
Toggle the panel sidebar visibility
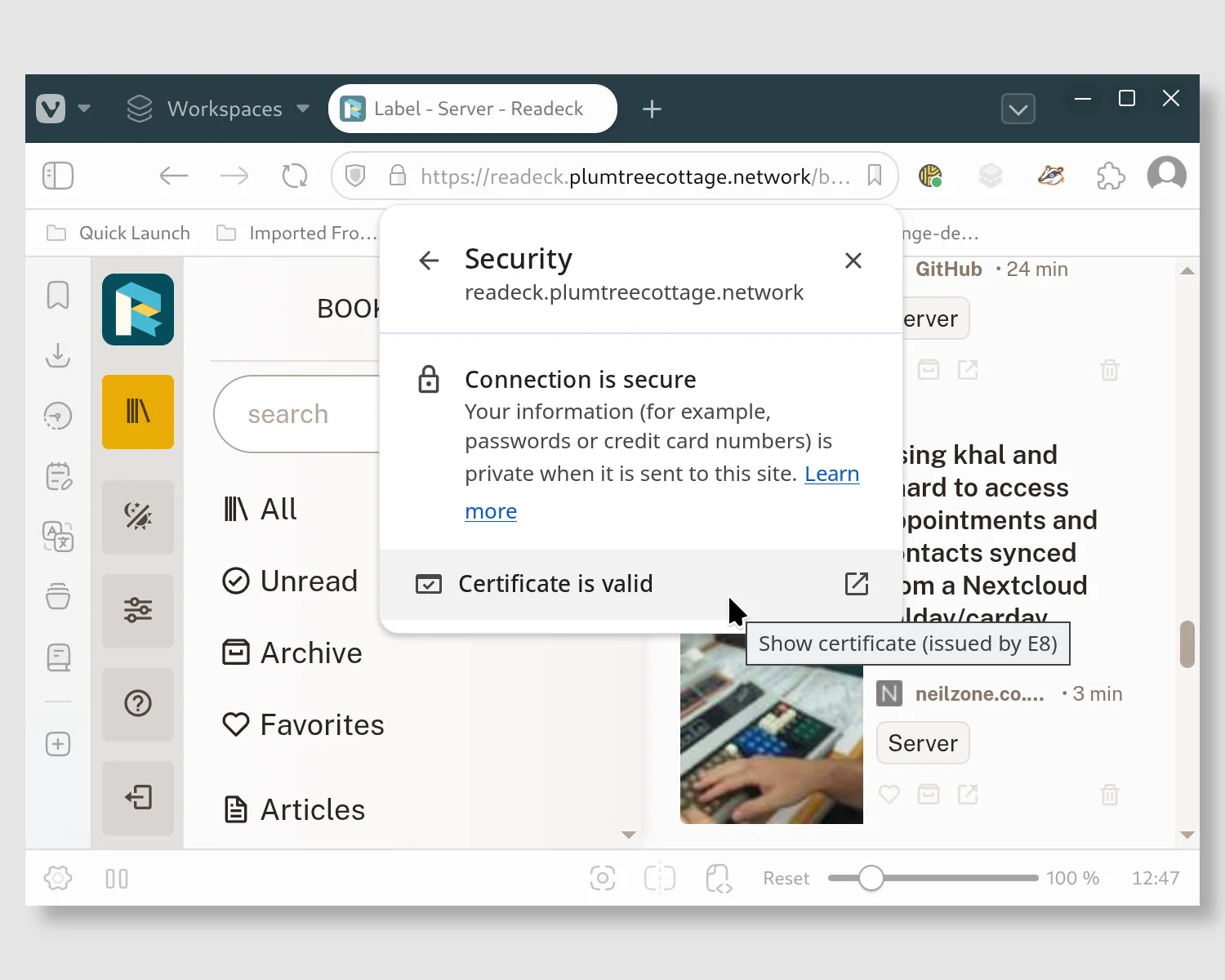57,176
